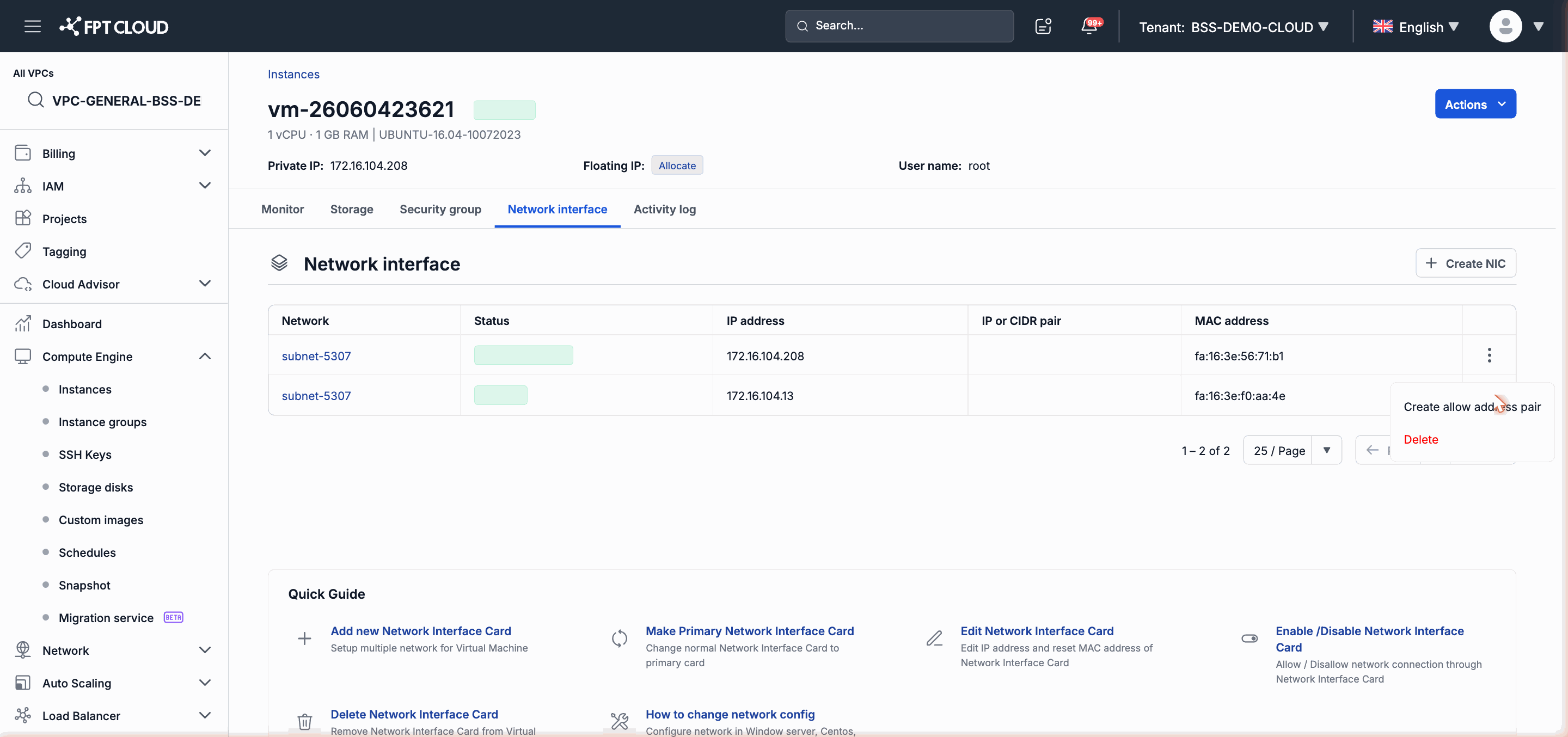Screen dimensions: 1568x737
Task: Open the notifications bell
Action: [1089, 26]
